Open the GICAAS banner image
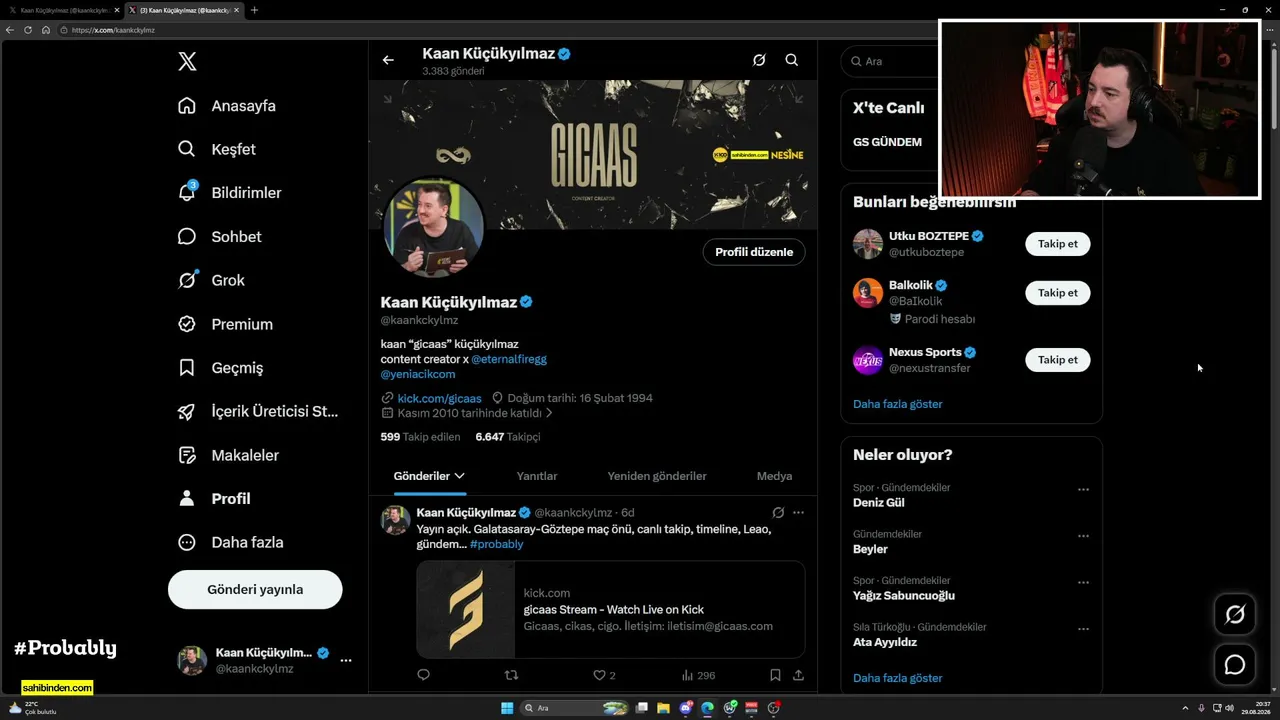The height and width of the screenshot is (720, 1280). [593, 155]
